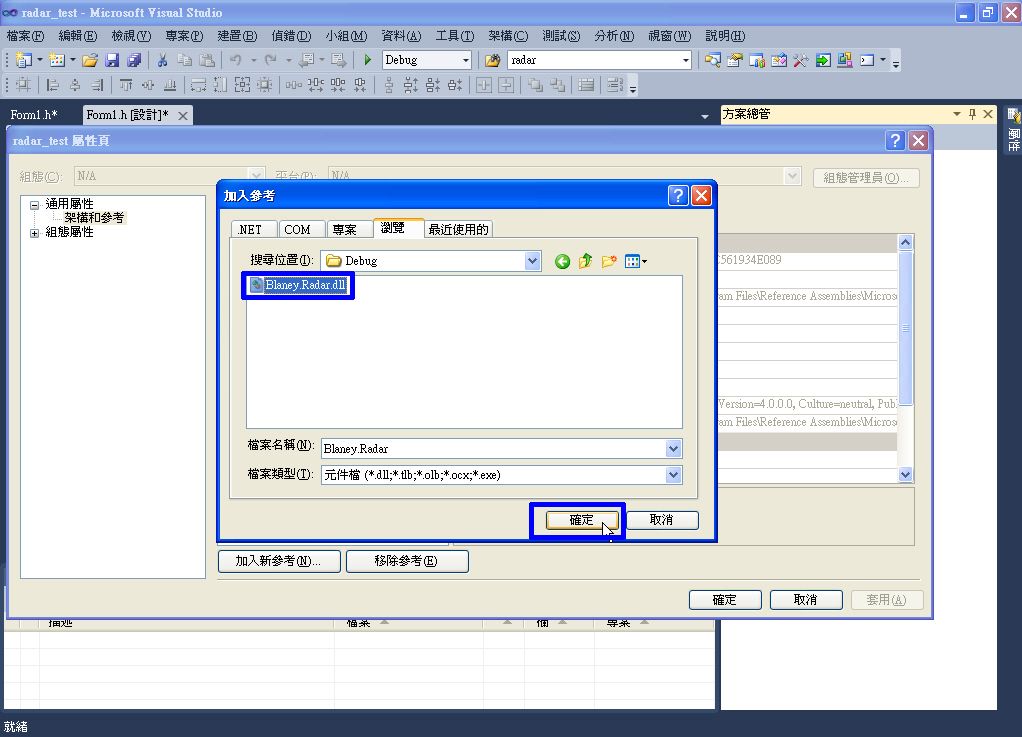Switch to the COM tab
The width and height of the screenshot is (1022, 737).
(x=300, y=228)
